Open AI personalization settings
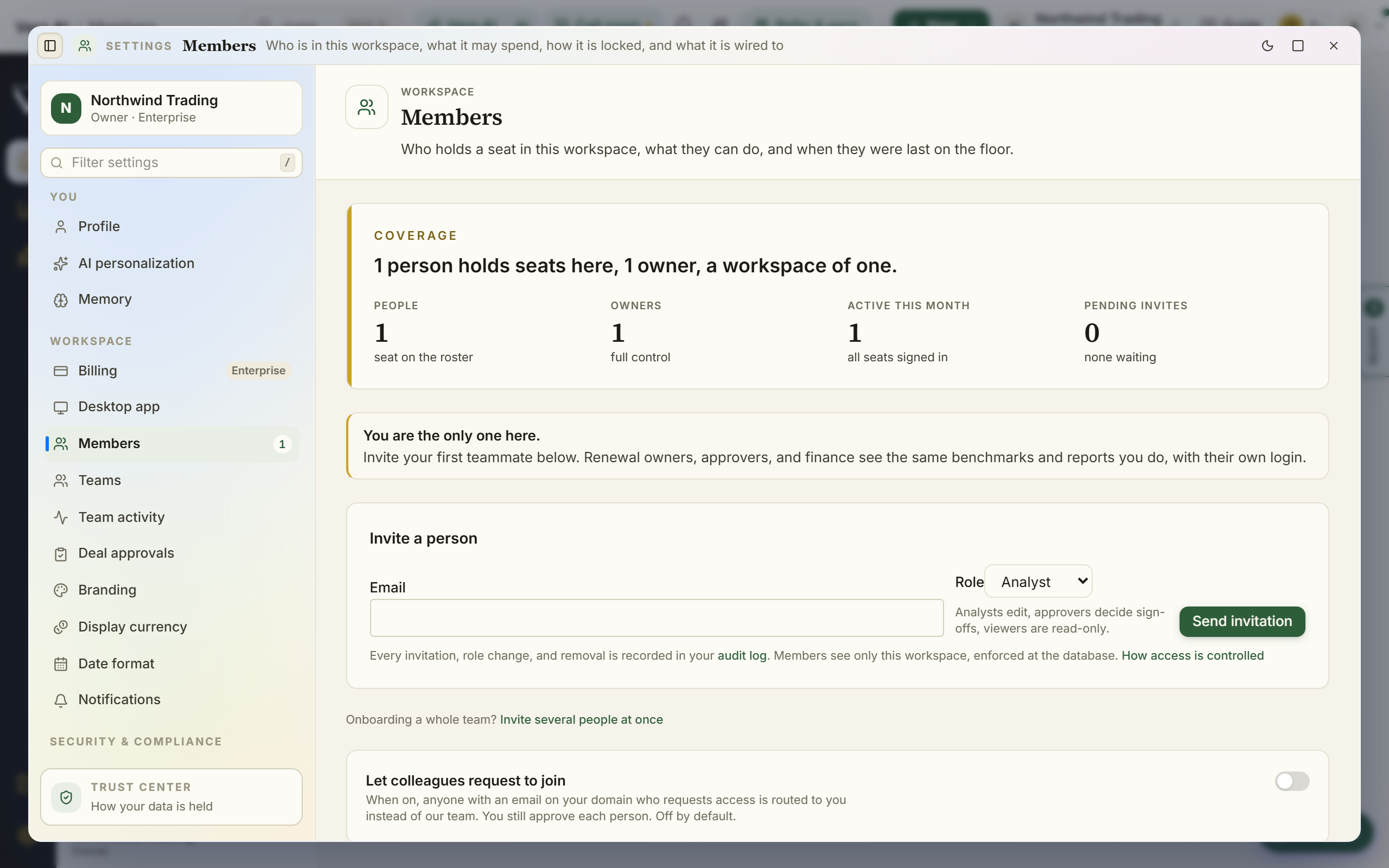 click(172, 264)
